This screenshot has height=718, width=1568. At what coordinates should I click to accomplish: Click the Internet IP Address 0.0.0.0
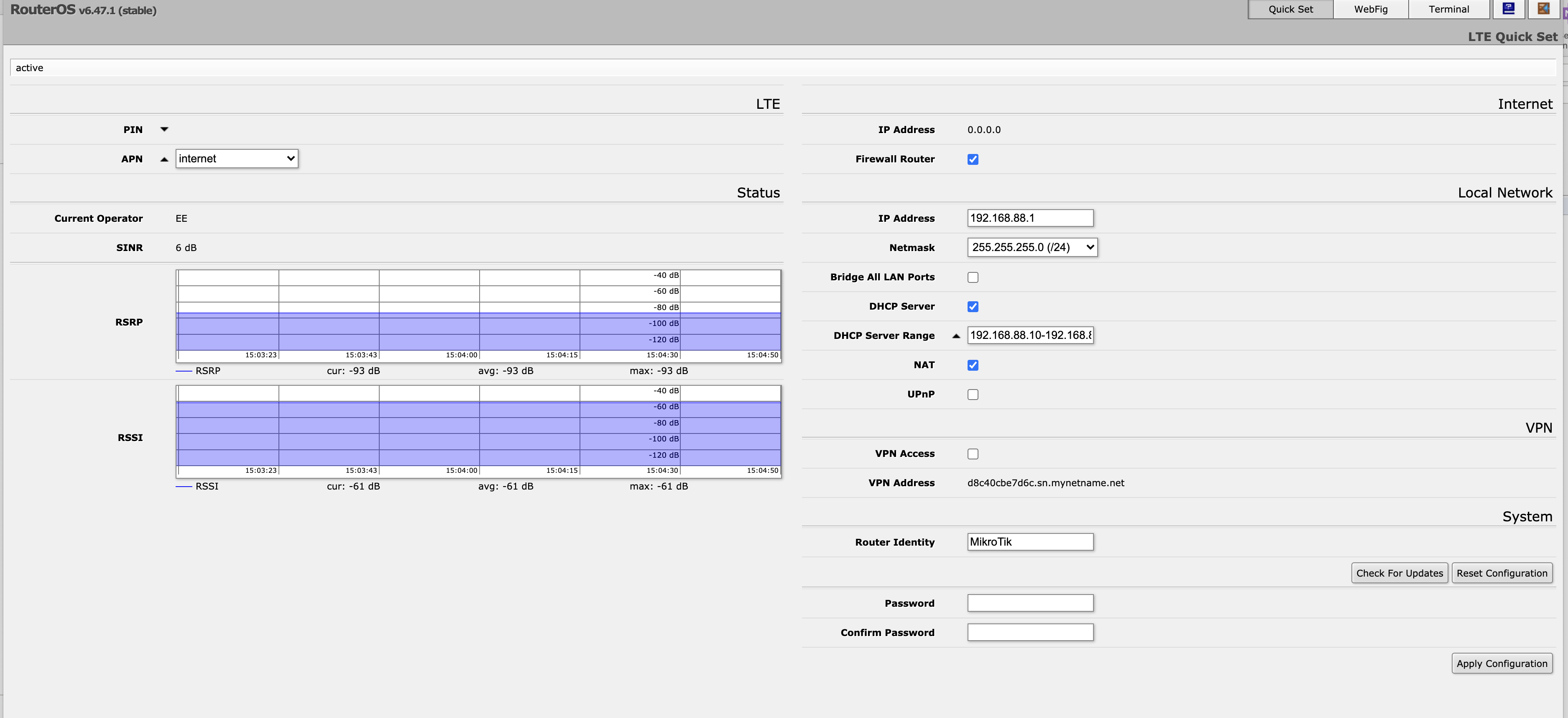[983, 130]
